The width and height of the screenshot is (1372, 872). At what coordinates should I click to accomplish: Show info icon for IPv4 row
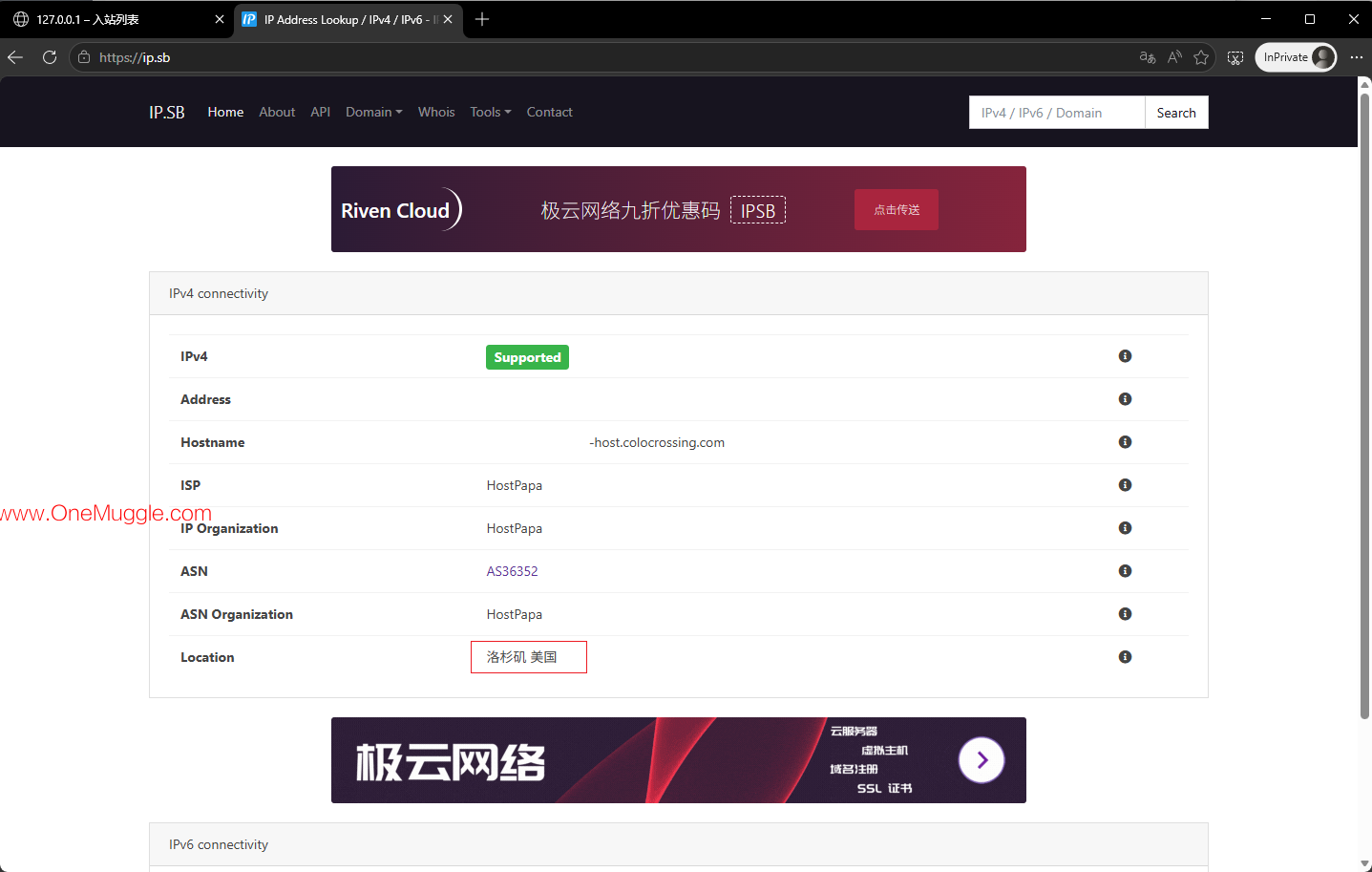1125,356
